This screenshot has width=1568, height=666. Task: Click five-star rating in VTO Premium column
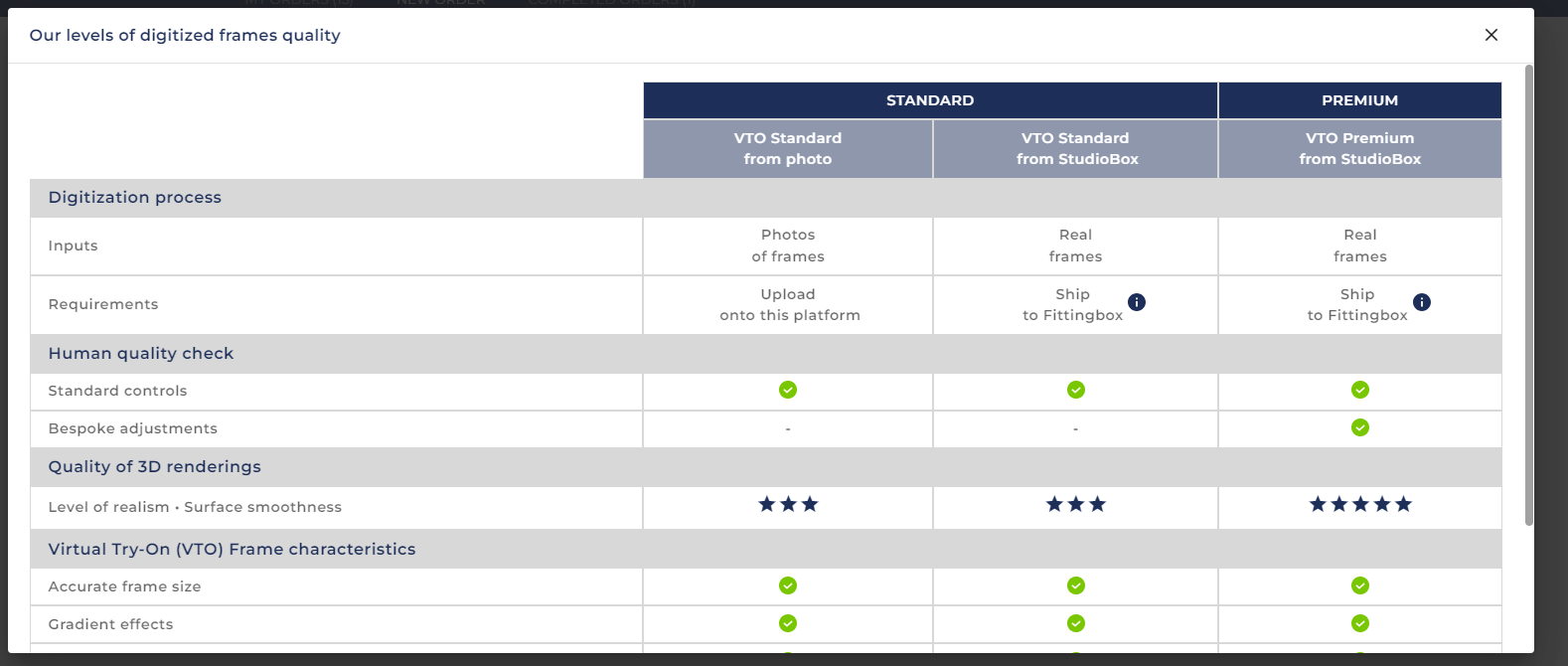pyautogui.click(x=1360, y=505)
